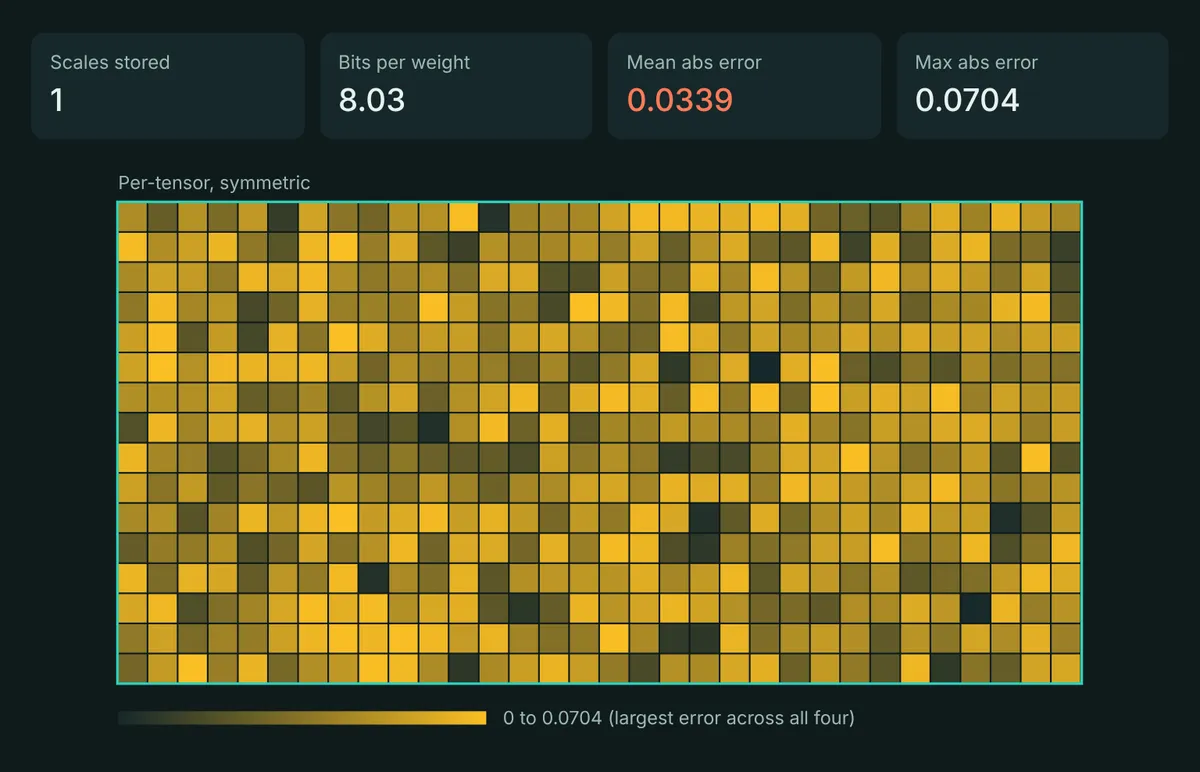
Task: Click the Mean abs error label
Action: coord(694,62)
